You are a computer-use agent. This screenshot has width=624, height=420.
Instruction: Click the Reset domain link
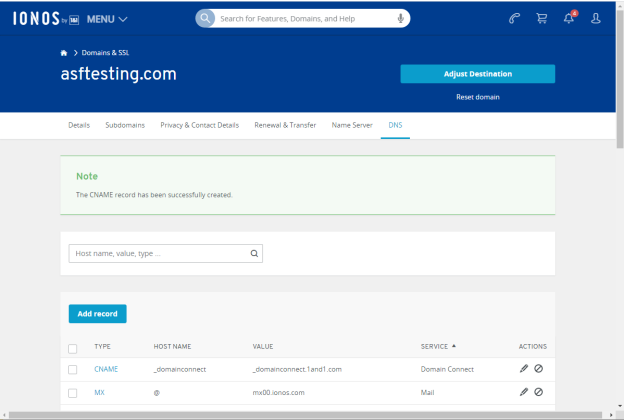coord(478,97)
